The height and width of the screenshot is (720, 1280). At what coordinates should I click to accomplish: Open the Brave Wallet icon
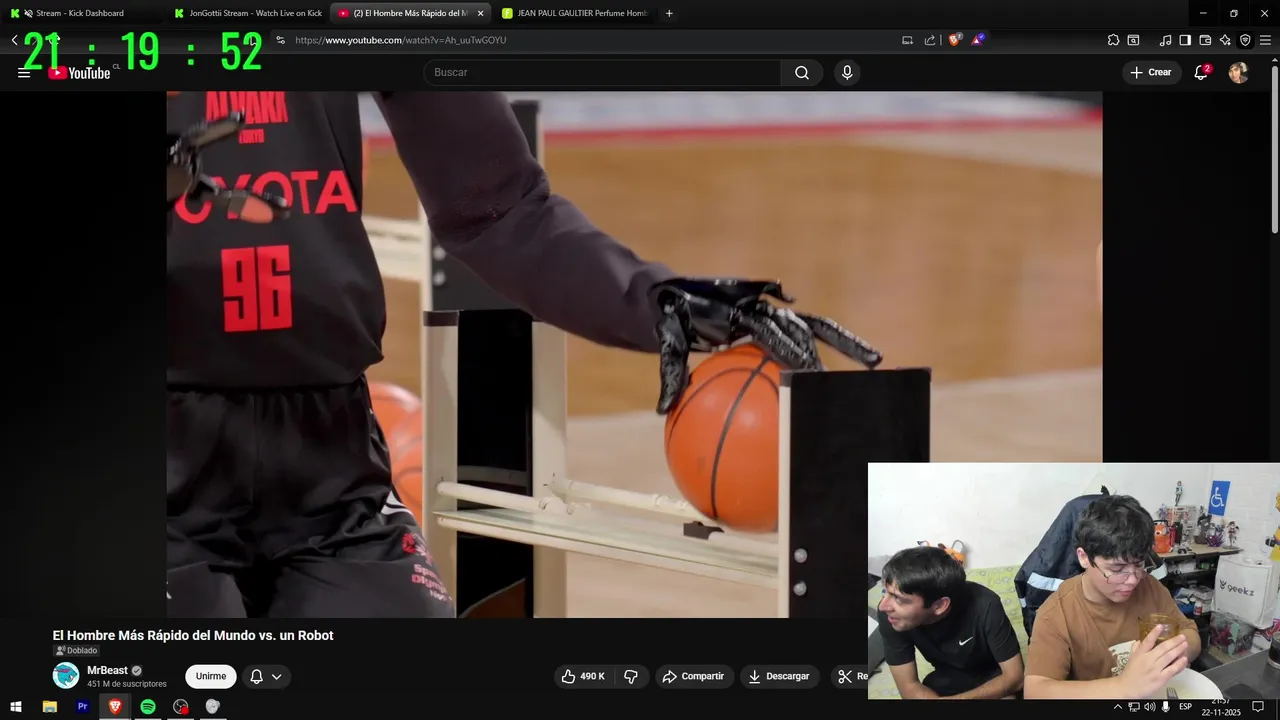(1205, 40)
